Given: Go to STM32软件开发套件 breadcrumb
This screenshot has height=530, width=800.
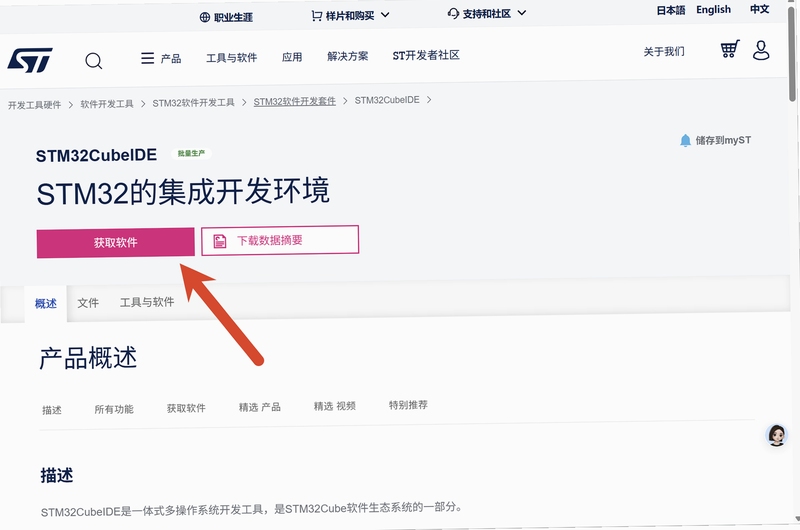Looking at the screenshot, I should point(294,102).
